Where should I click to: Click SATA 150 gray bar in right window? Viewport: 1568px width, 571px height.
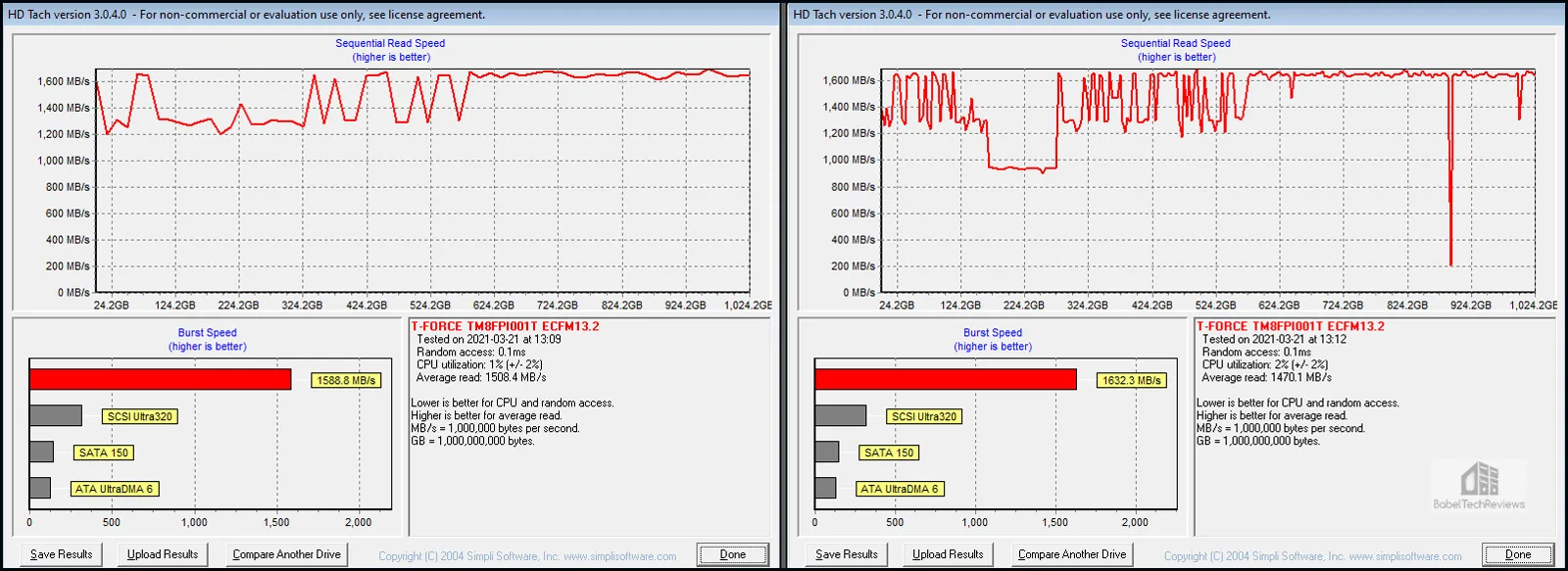click(827, 452)
